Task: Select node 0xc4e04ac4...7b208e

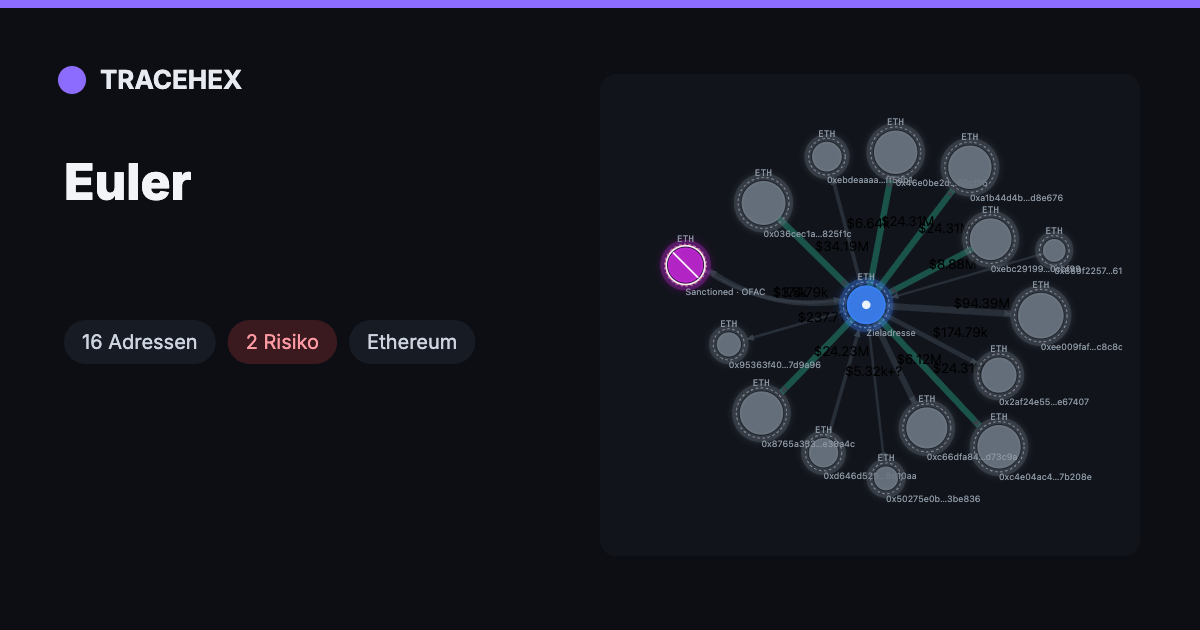Action: (x=998, y=446)
